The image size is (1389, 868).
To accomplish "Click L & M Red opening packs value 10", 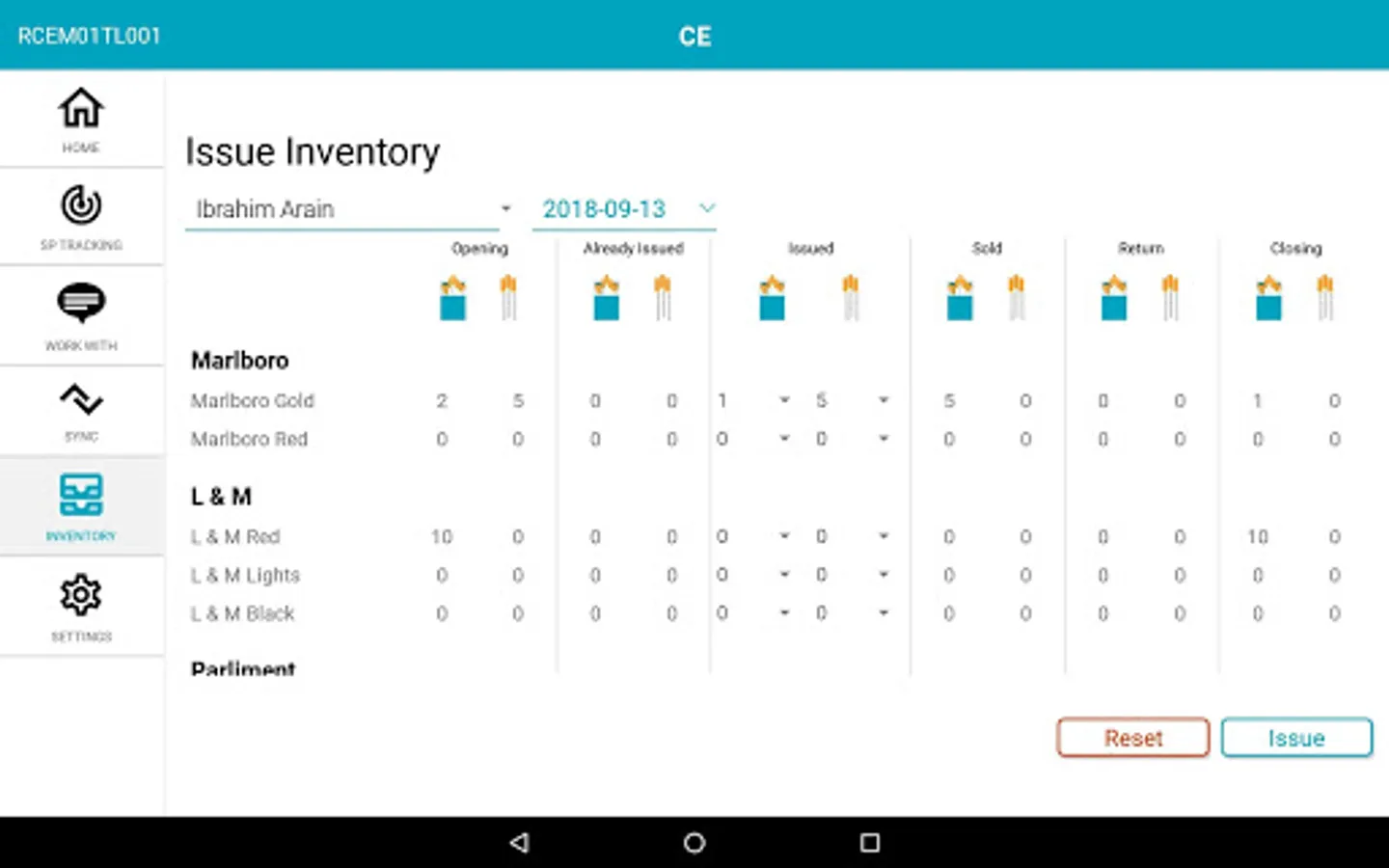I will click(442, 536).
